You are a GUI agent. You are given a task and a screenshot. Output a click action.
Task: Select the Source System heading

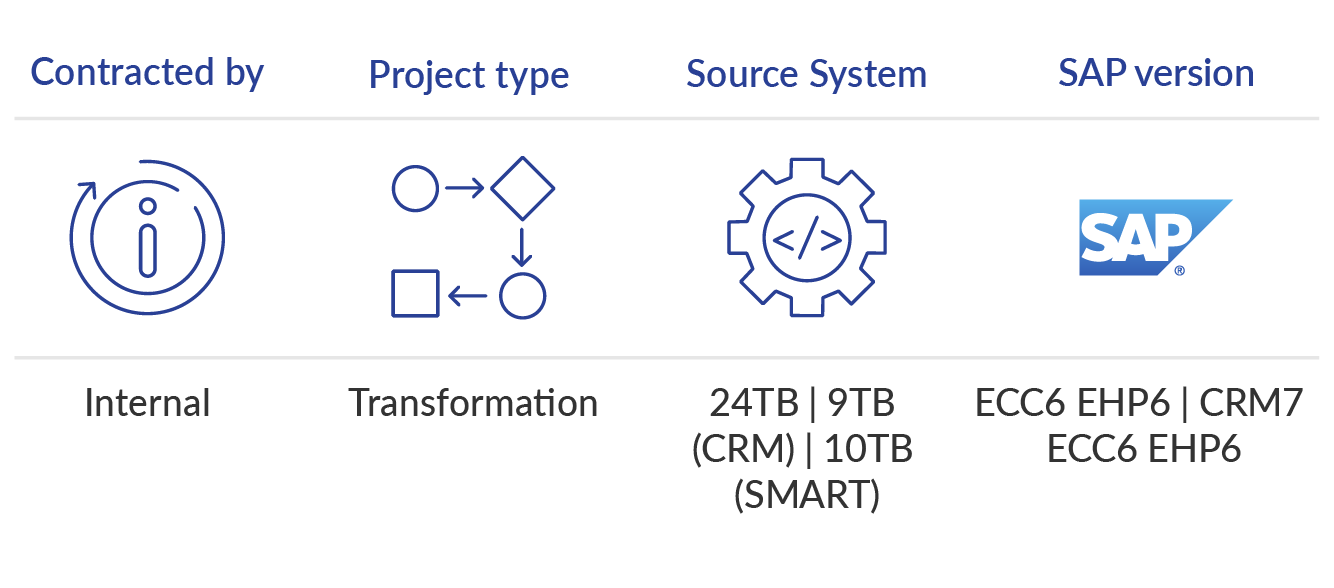pos(806,74)
